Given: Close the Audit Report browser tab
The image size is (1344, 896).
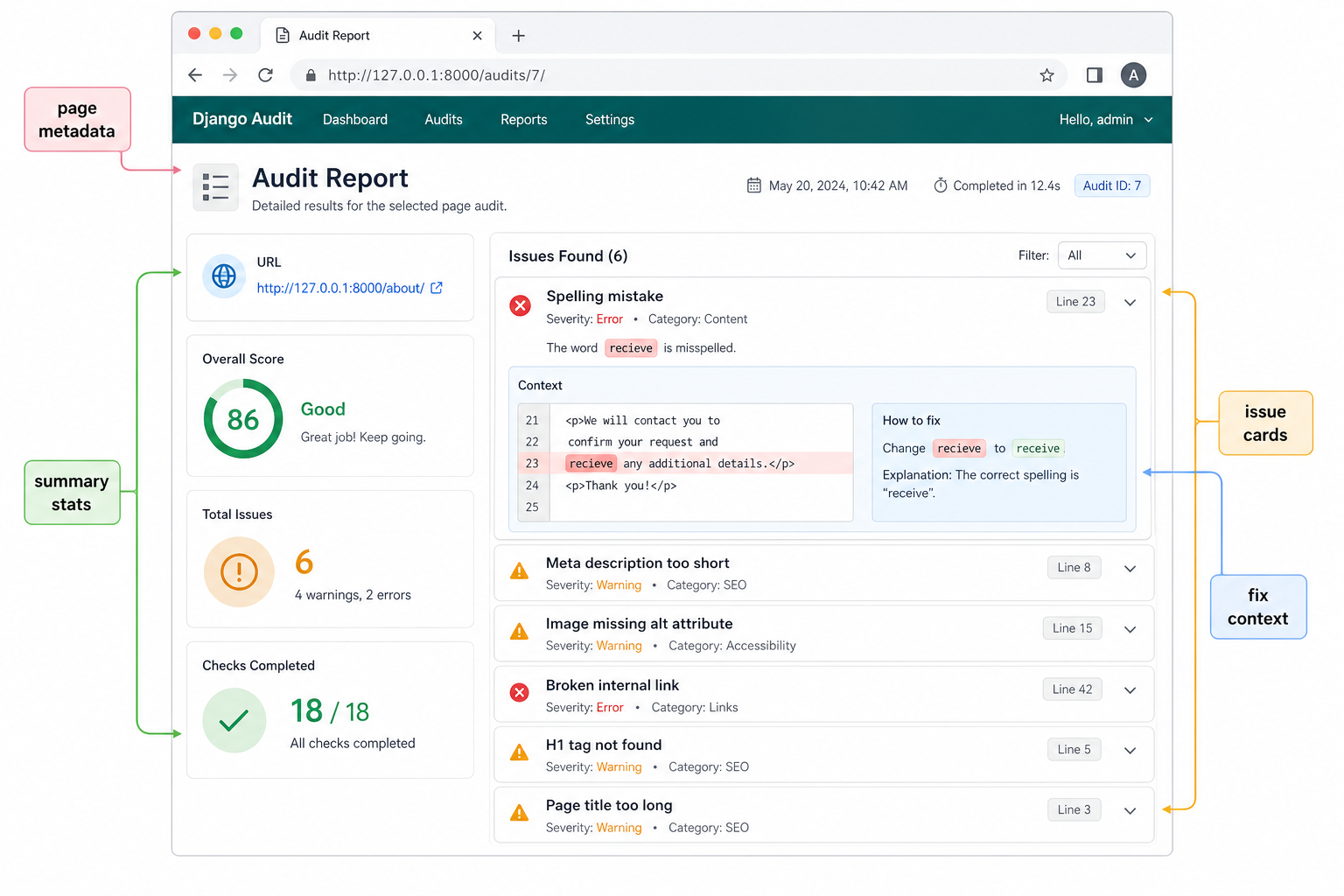Looking at the screenshot, I should pos(477,36).
